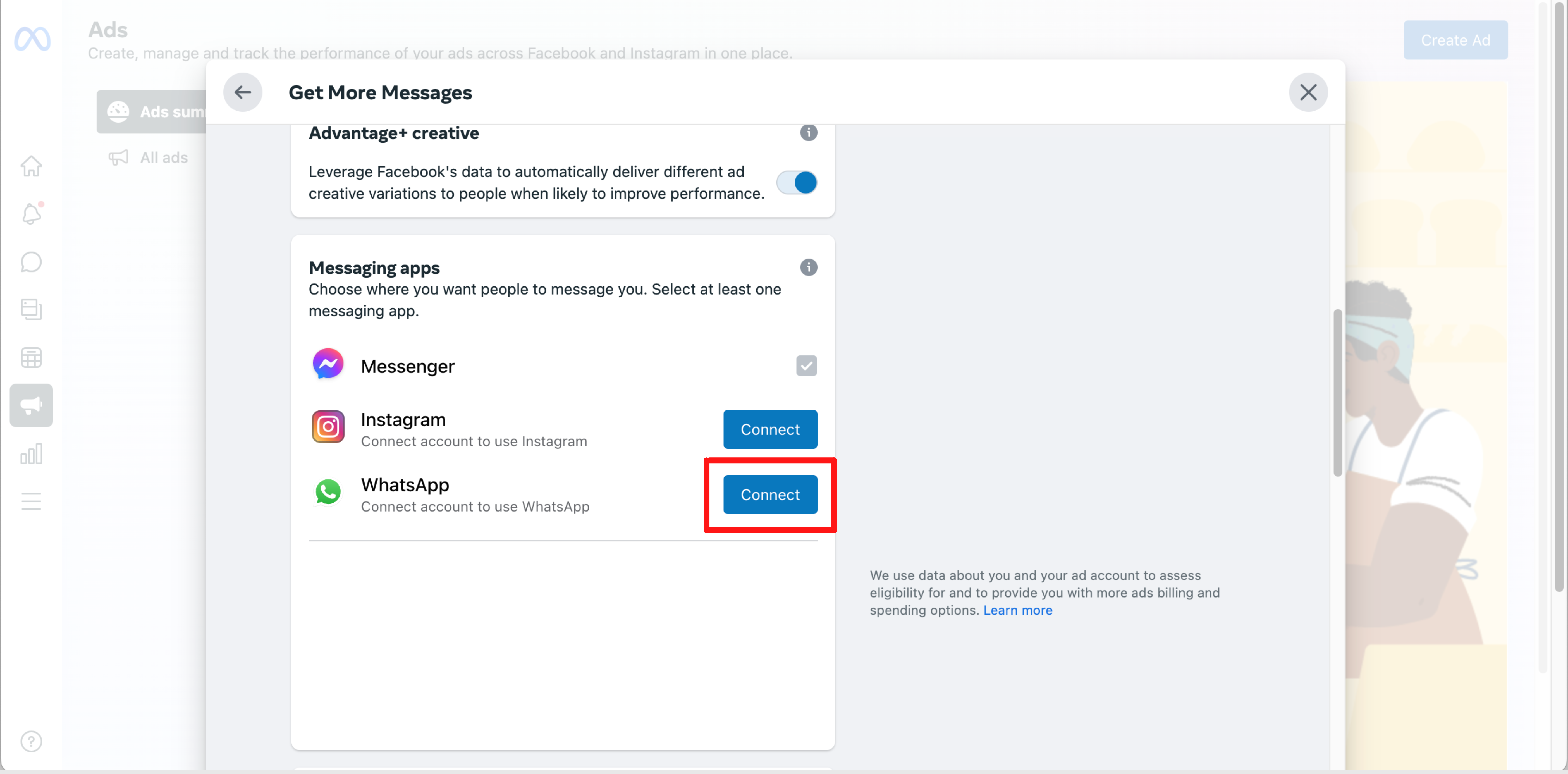Open the Inbox chat bubble icon
The height and width of the screenshot is (774, 1568).
(31, 262)
